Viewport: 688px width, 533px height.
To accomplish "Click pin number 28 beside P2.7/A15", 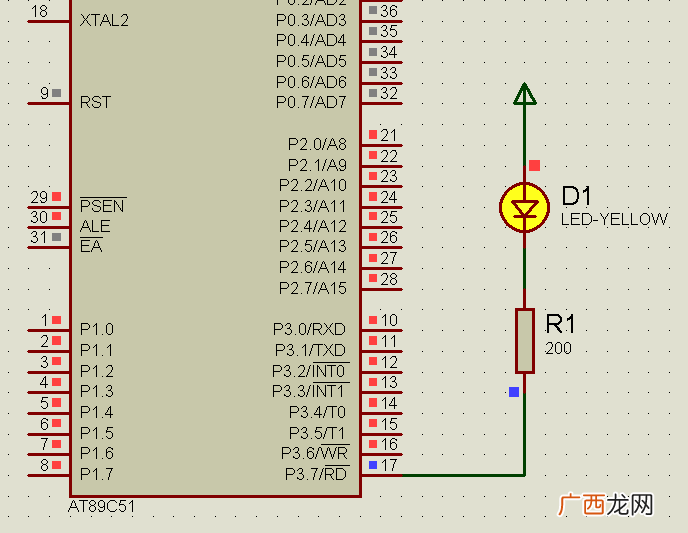I will tap(389, 279).
